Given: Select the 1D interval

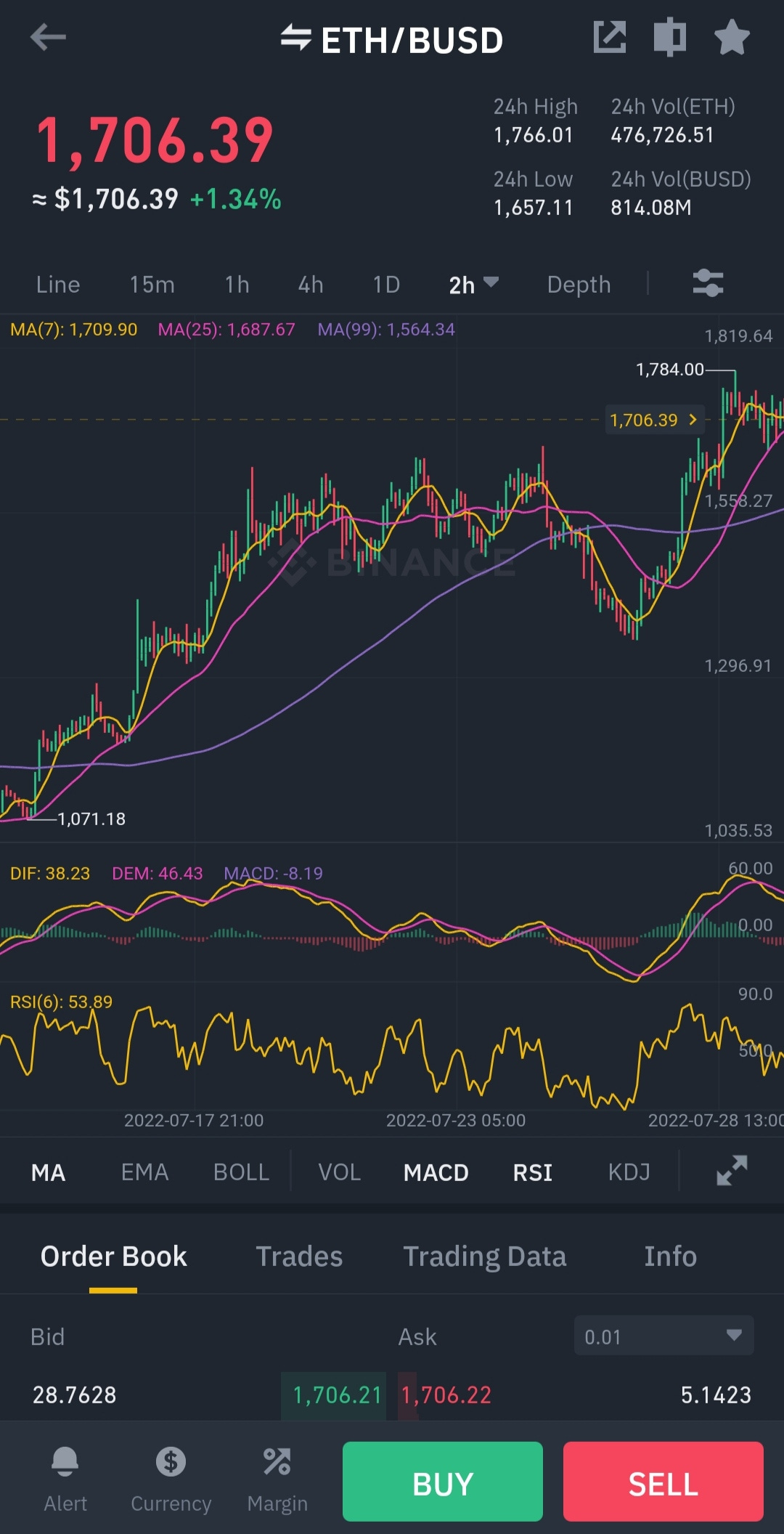Looking at the screenshot, I should tap(386, 285).
